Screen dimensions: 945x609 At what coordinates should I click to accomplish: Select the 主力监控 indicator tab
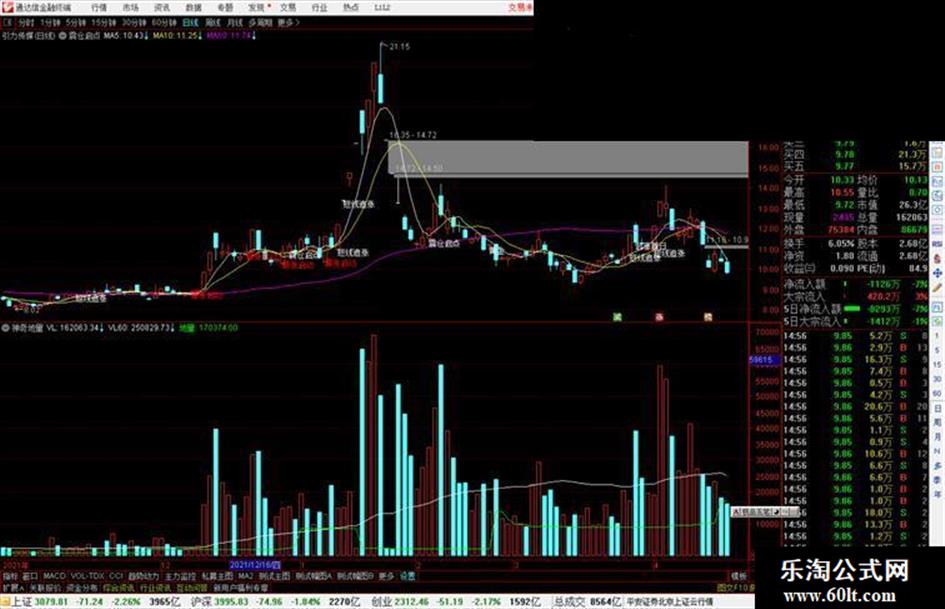pyautogui.click(x=180, y=576)
